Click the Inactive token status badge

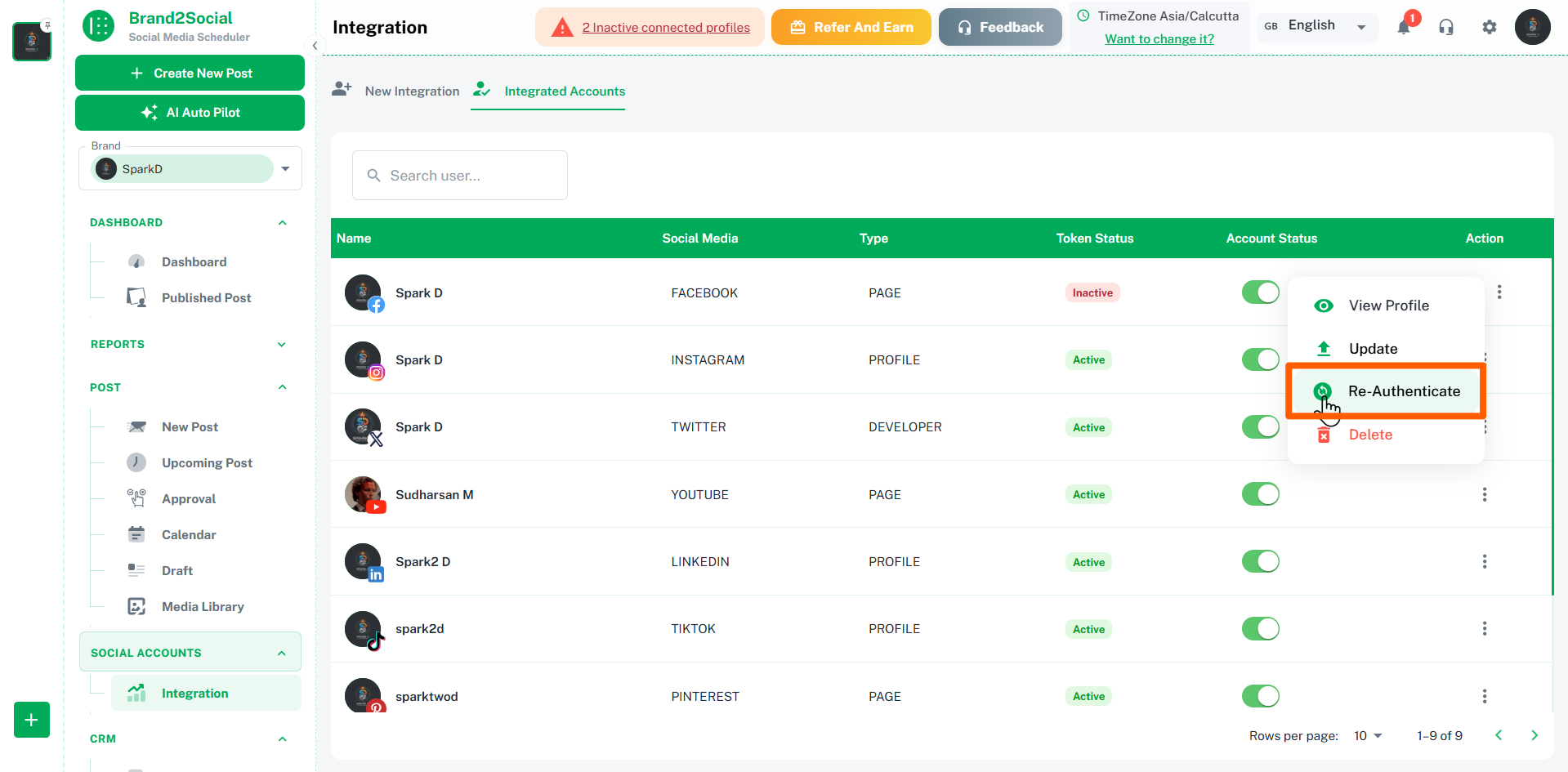pyautogui.click(x=1092, y=292)
